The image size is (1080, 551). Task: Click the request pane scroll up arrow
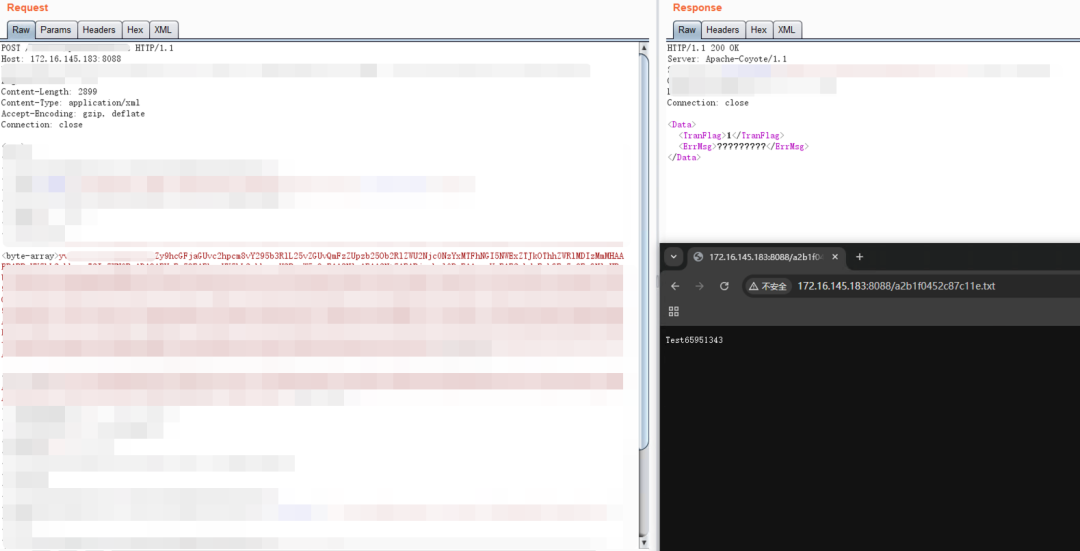[644, 48]
